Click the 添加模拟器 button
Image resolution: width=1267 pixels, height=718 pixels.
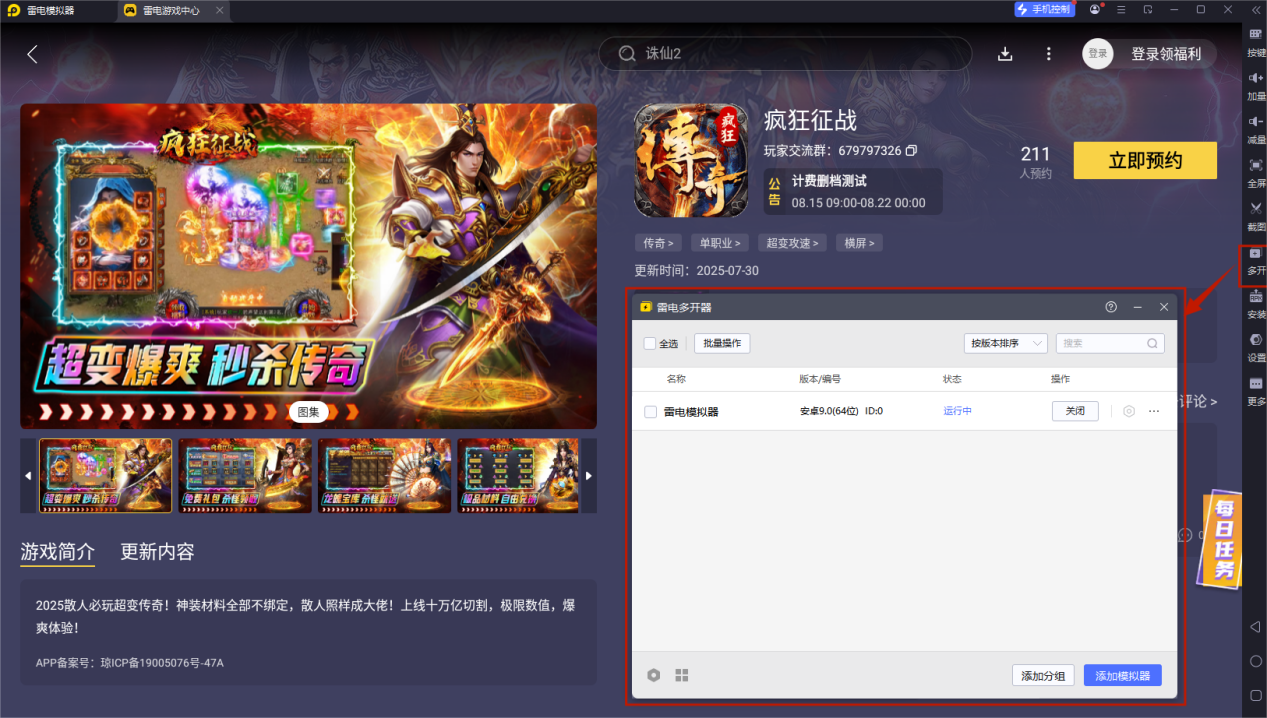click(x=1123, y=676)
